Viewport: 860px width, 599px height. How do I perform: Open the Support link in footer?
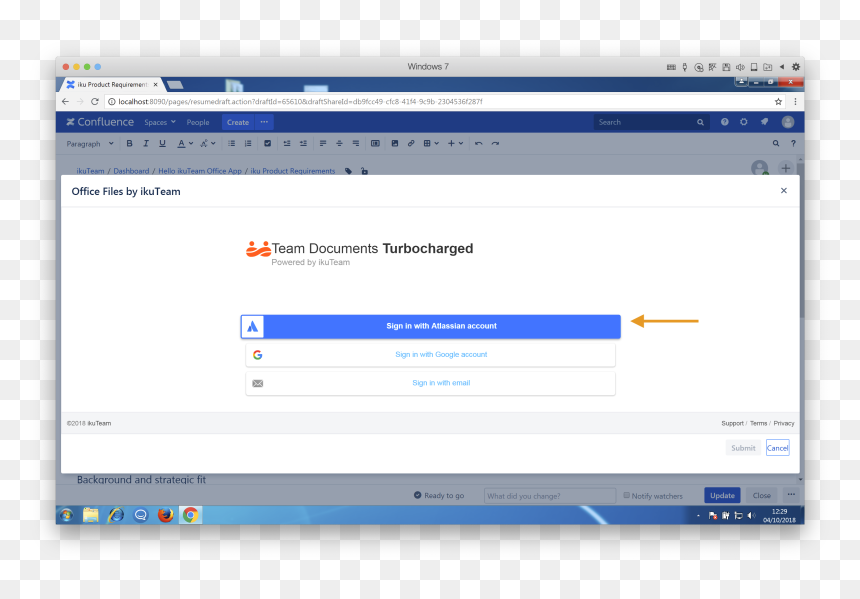(x=732, y=423)
